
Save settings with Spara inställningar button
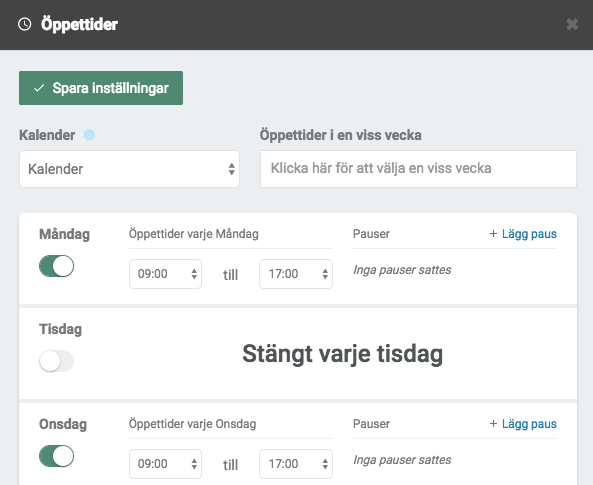101,88
